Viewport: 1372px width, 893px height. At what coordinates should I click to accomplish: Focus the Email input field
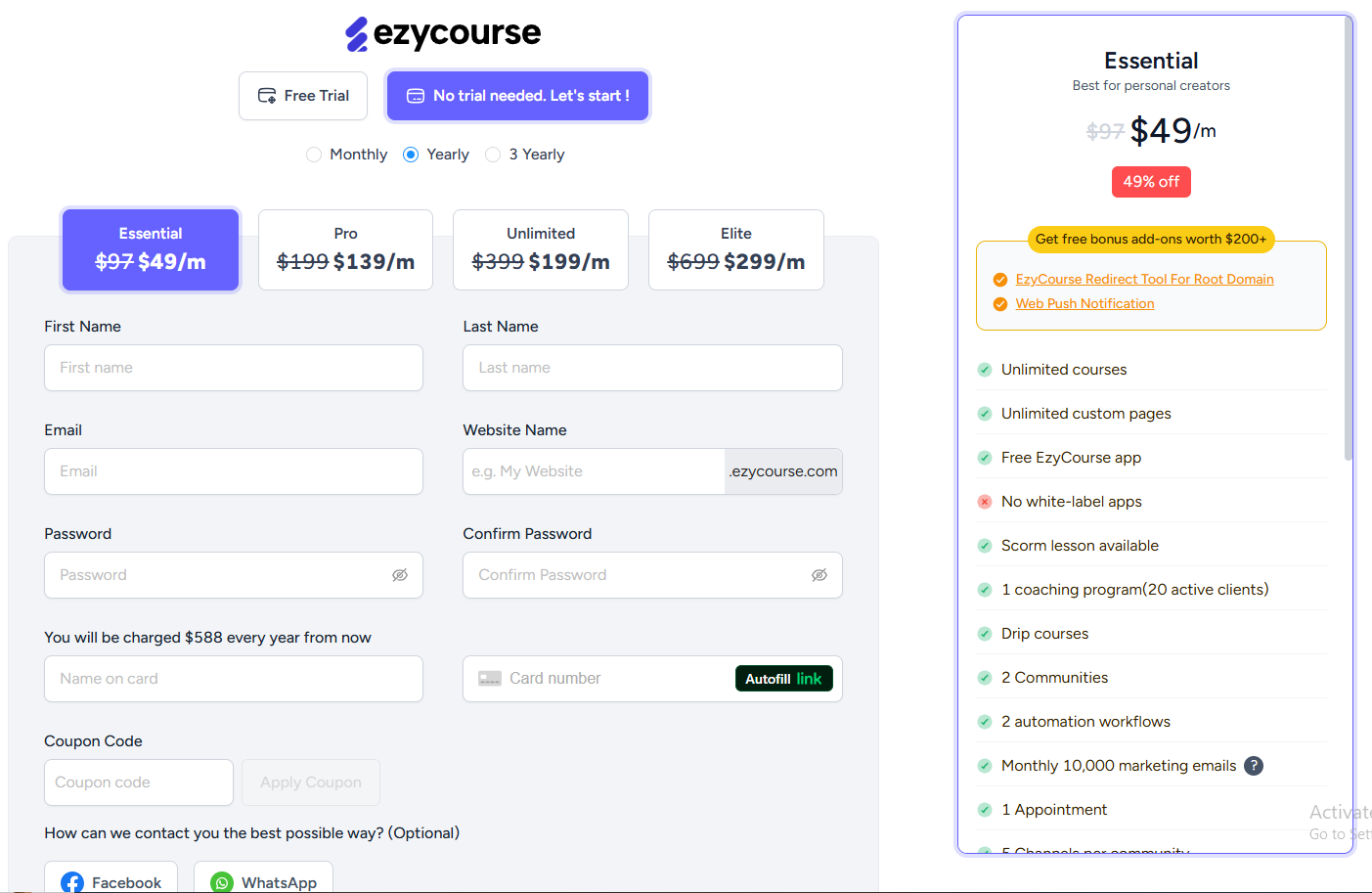pyautogui.click(x=234, y=471)
